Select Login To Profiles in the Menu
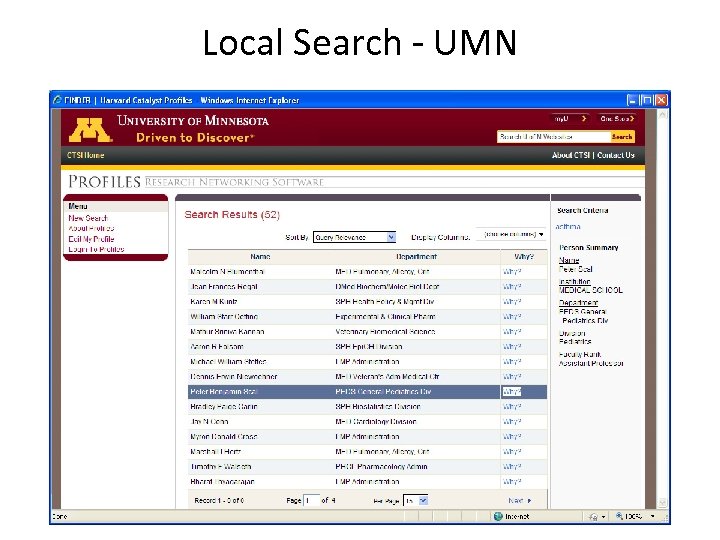Image resolution: width=720 pixels, height=540 pixels. click(96, 249)
